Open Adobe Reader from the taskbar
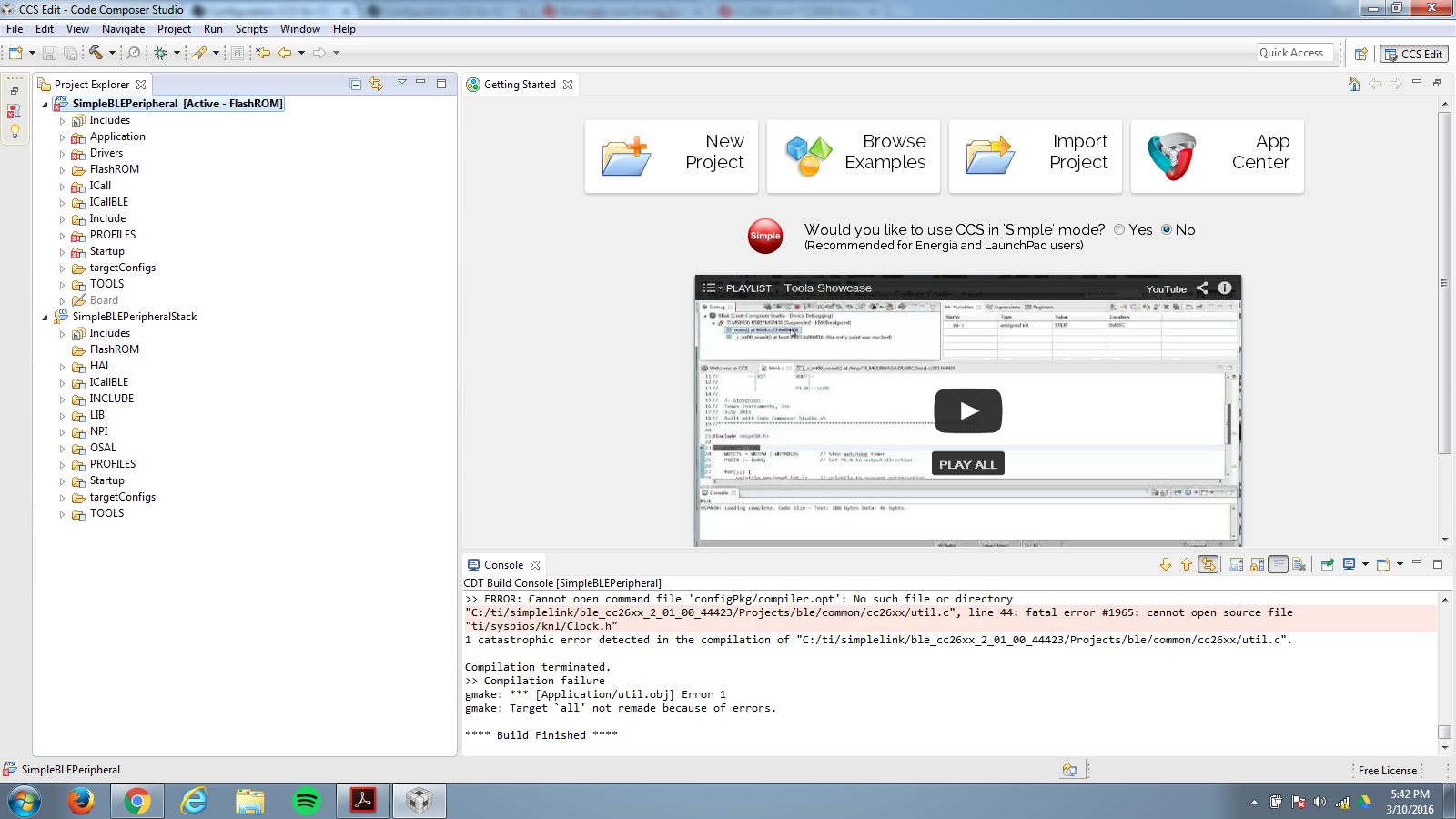 point(363,801)
